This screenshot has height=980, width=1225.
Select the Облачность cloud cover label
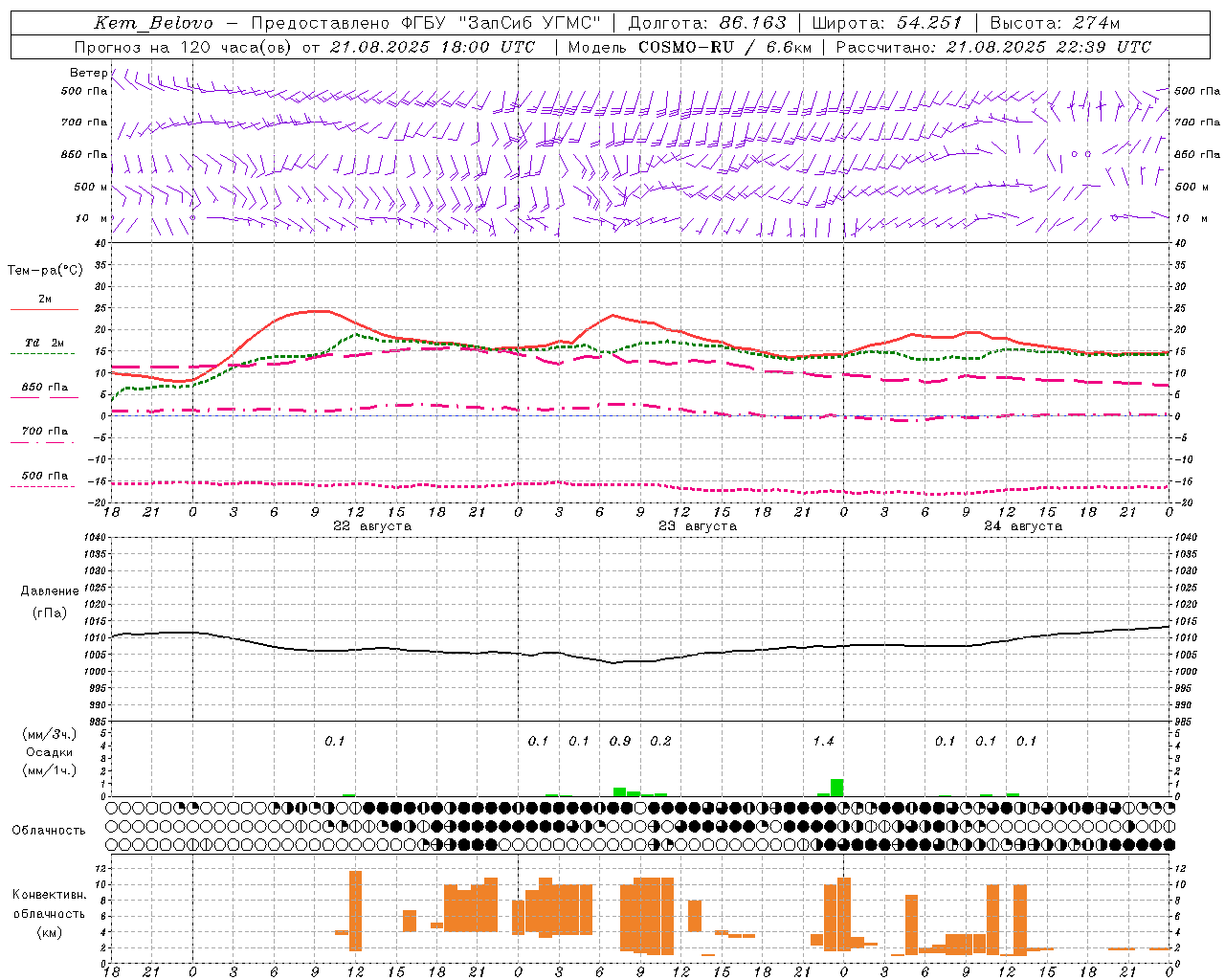coord(49,831)
